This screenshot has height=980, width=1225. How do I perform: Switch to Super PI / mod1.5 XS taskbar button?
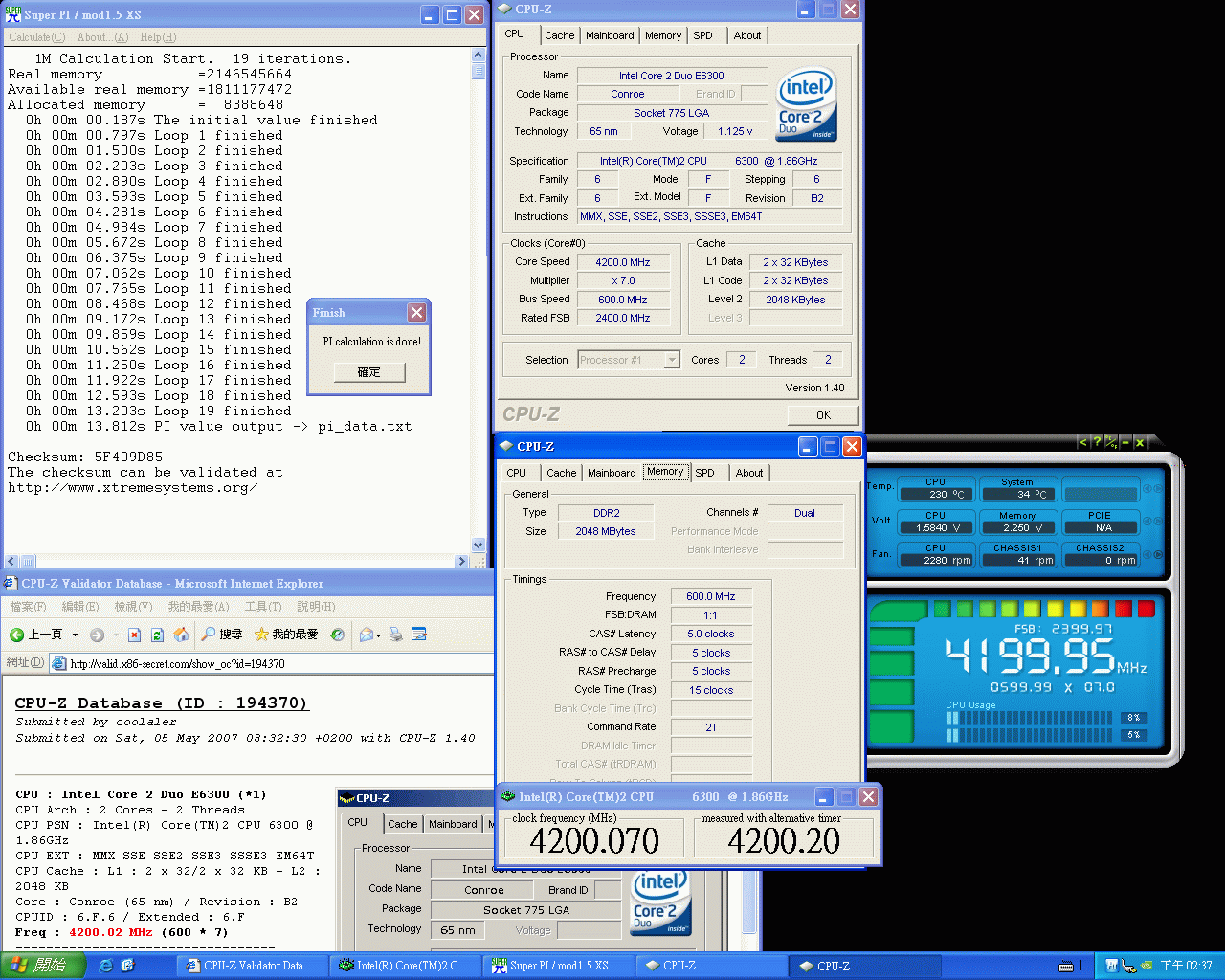click(560, 966)
